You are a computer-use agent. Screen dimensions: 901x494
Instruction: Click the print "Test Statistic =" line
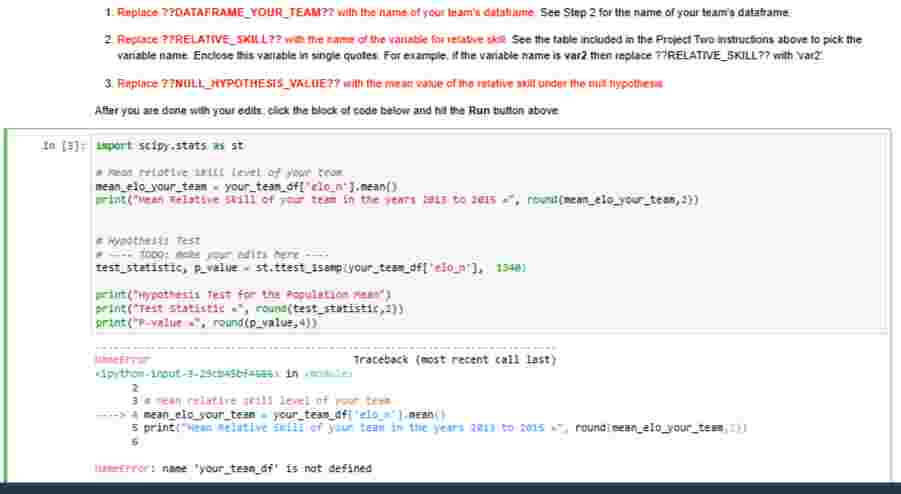pos(249,309)
